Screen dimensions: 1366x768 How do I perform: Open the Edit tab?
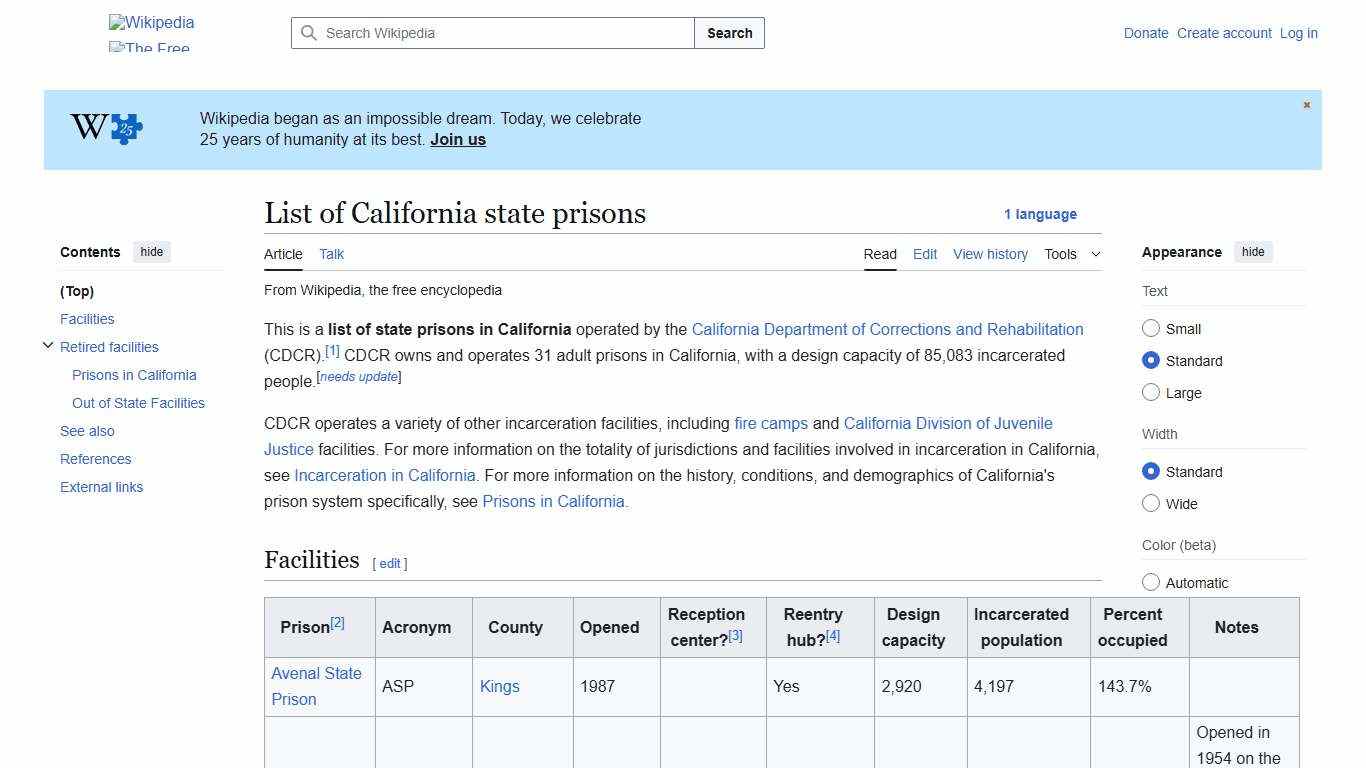[924, 254]
